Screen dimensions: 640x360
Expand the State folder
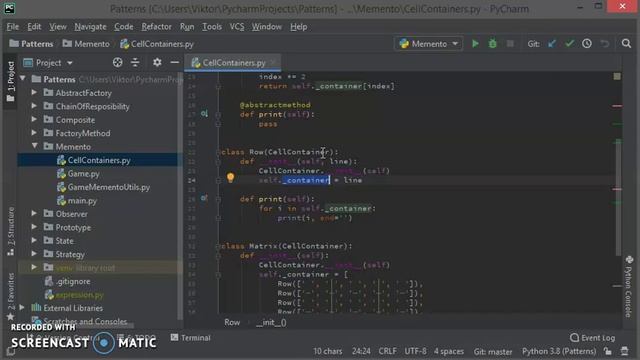(34, 240)
